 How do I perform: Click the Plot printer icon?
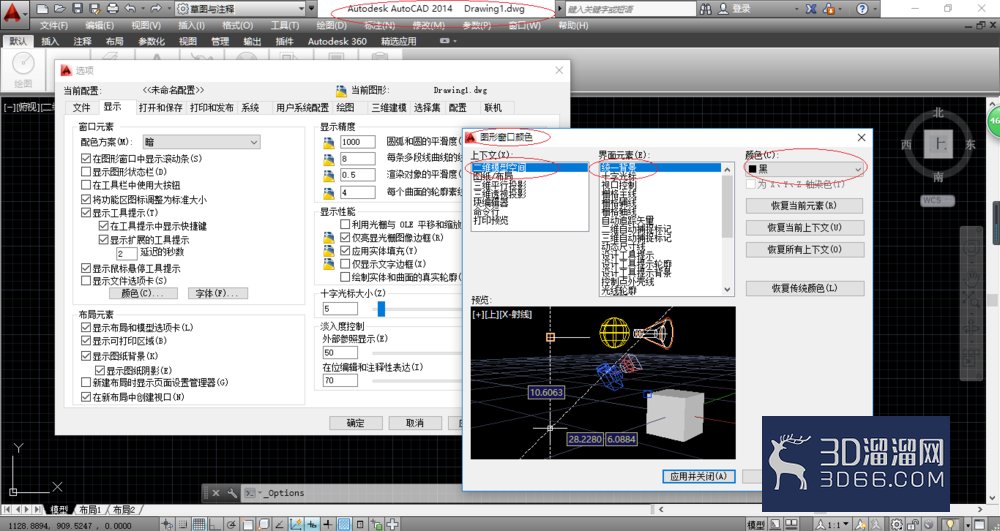pos(113,9)
